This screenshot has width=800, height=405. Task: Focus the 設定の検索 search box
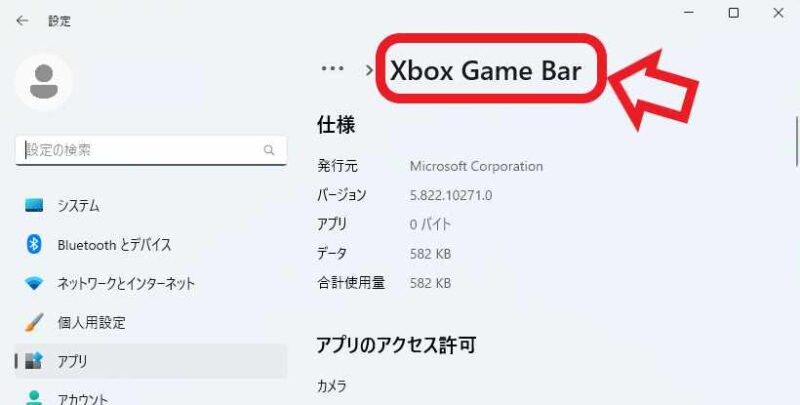coord(151,150)
